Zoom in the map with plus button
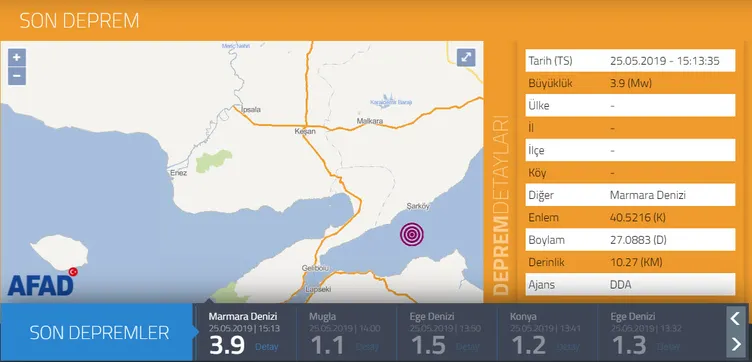This screenshot has height=362, width=752. (x=17, y=58)
